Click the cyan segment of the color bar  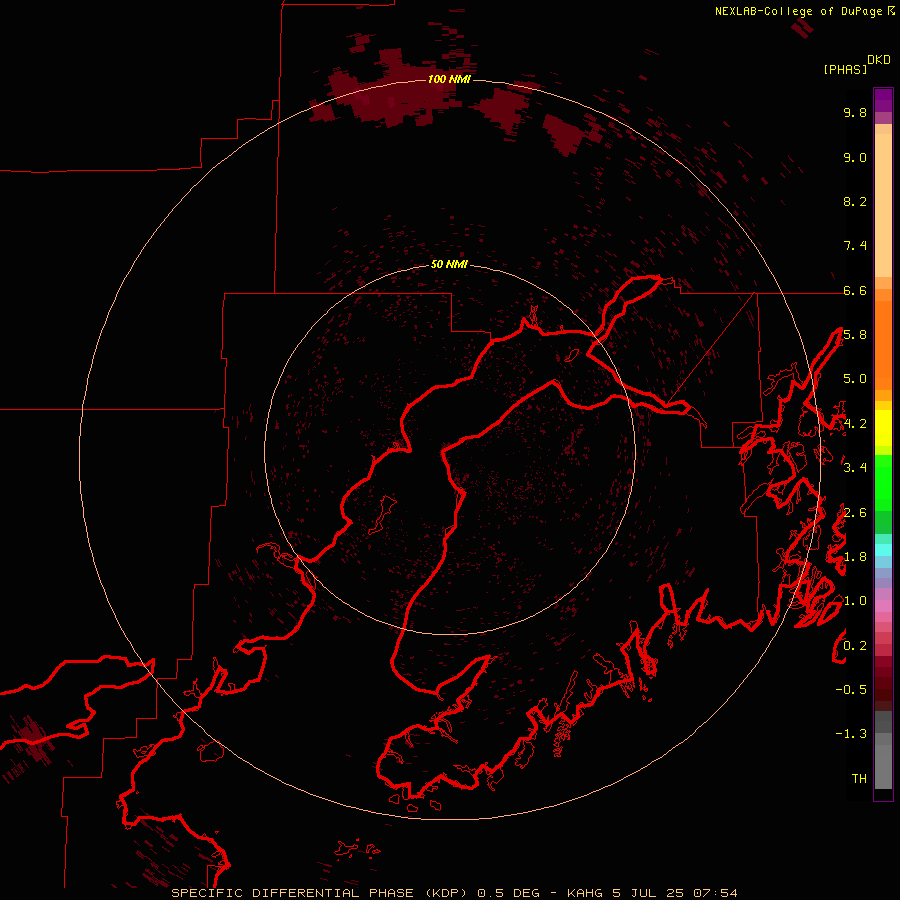pyautogui.click(x=883, y=550)
